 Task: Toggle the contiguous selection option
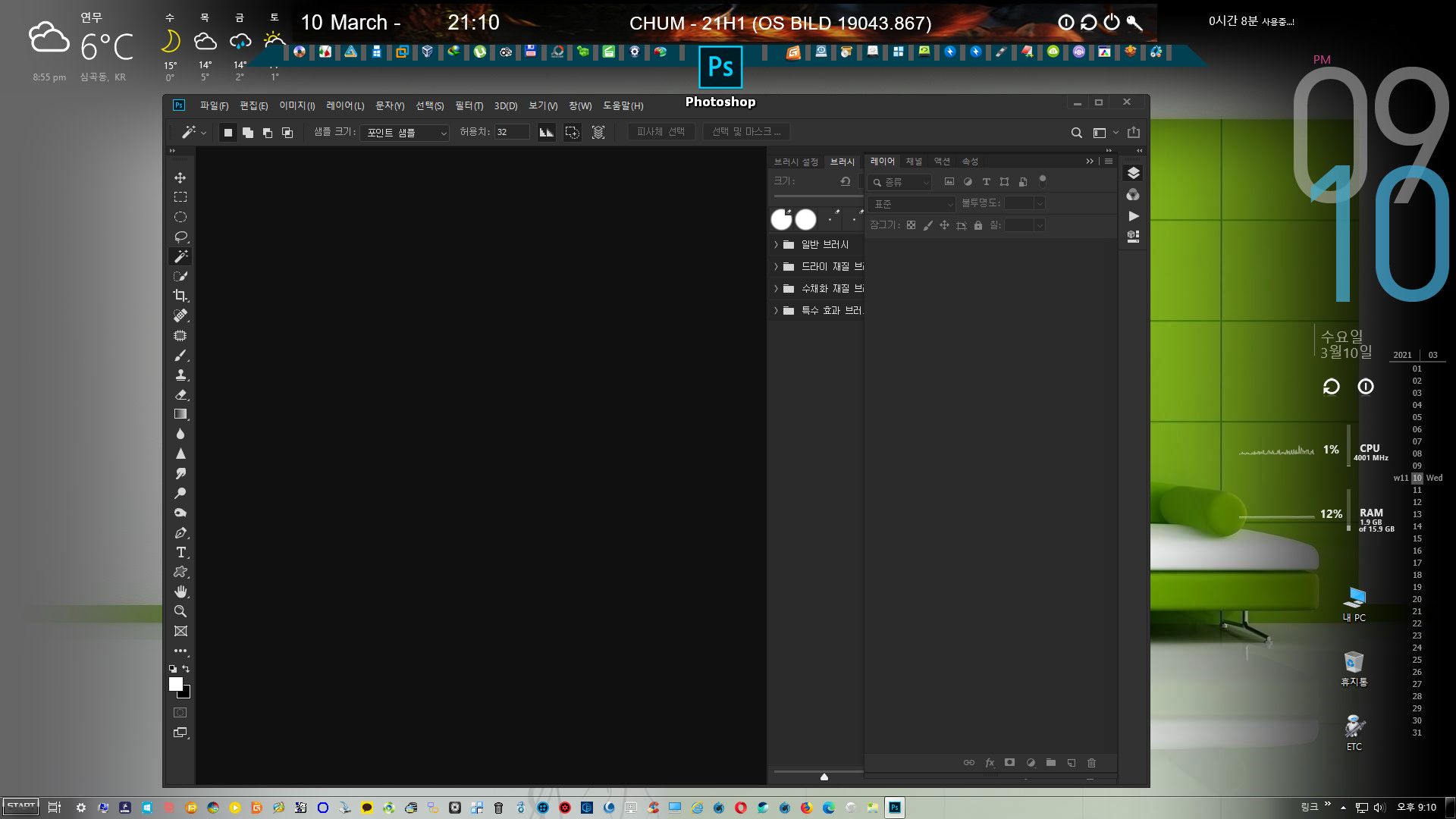tap(573, 133)
